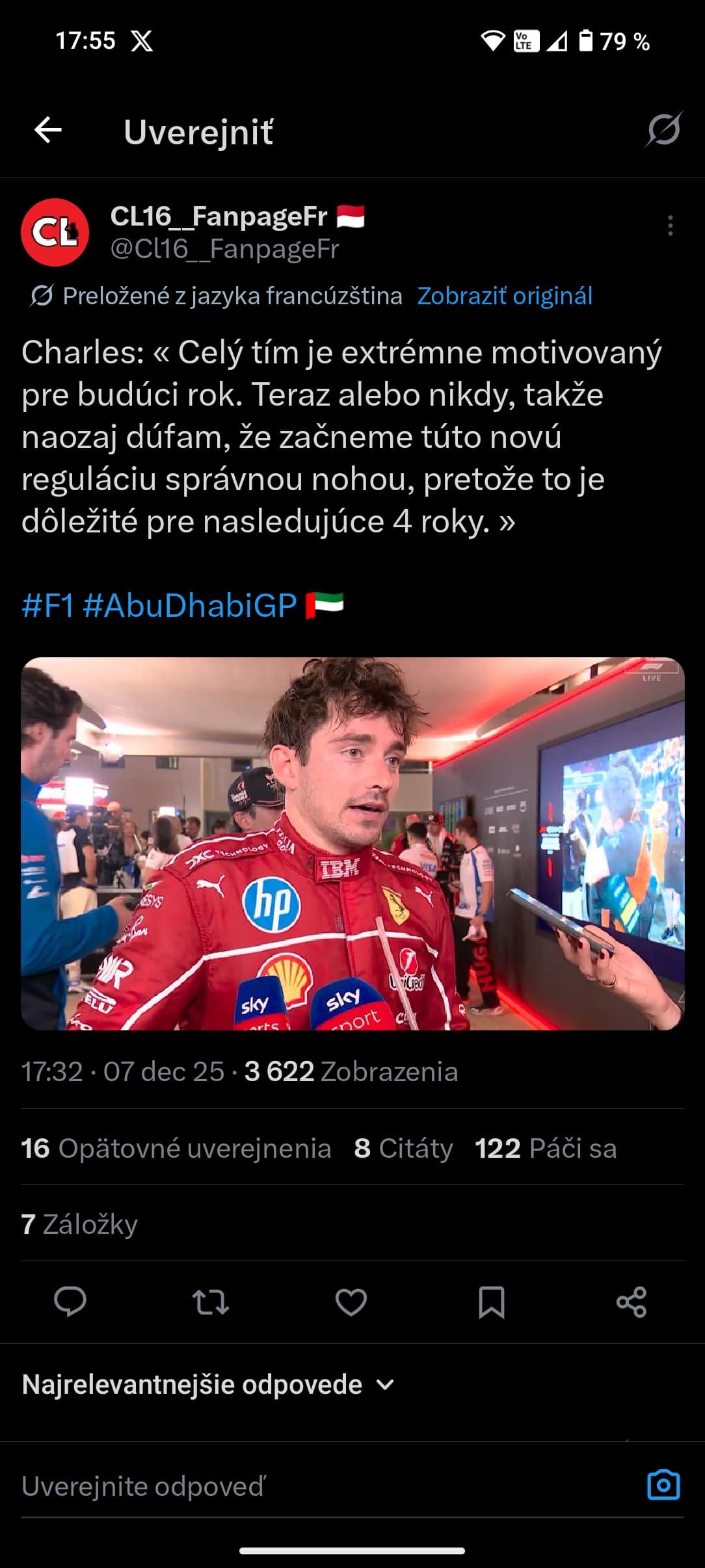Open the CL16 profile avatar
705x1568 pixels.
point(55,232)
